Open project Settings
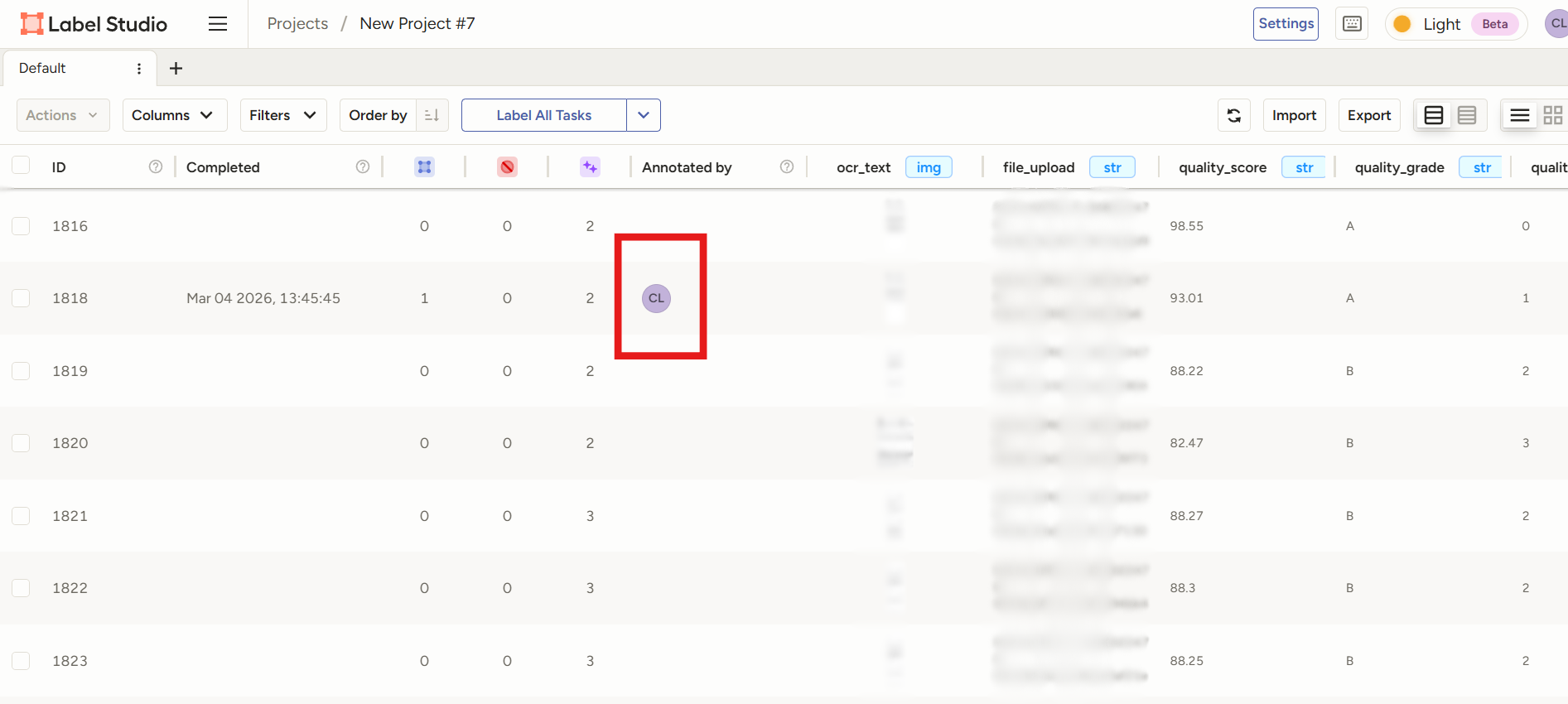This screenshot has width=1568, height=704. tap(1285, 24)
